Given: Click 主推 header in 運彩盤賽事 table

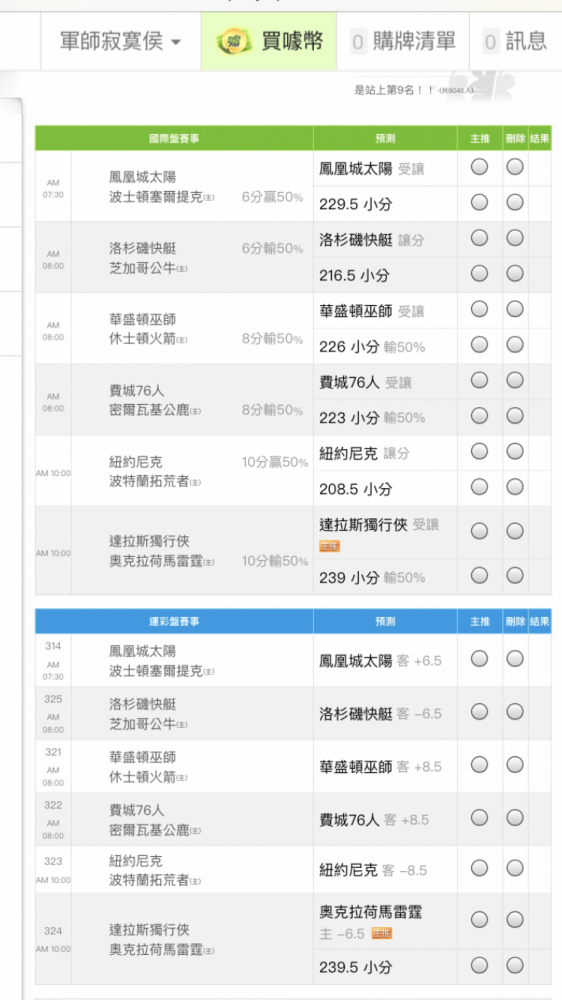Looking at the screenshot, I should [480, 621].
